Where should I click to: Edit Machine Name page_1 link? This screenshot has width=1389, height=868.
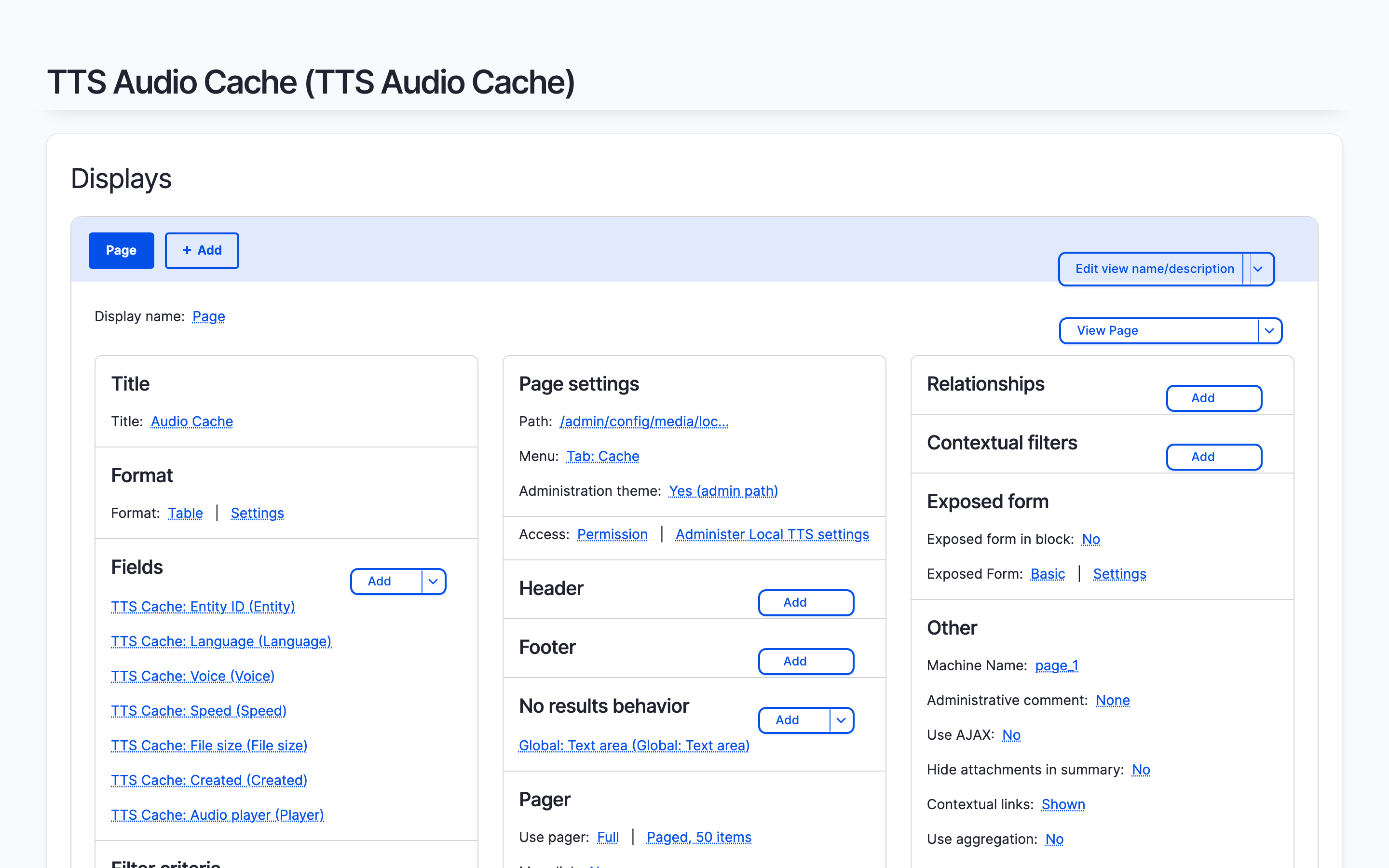(1057, 665)
